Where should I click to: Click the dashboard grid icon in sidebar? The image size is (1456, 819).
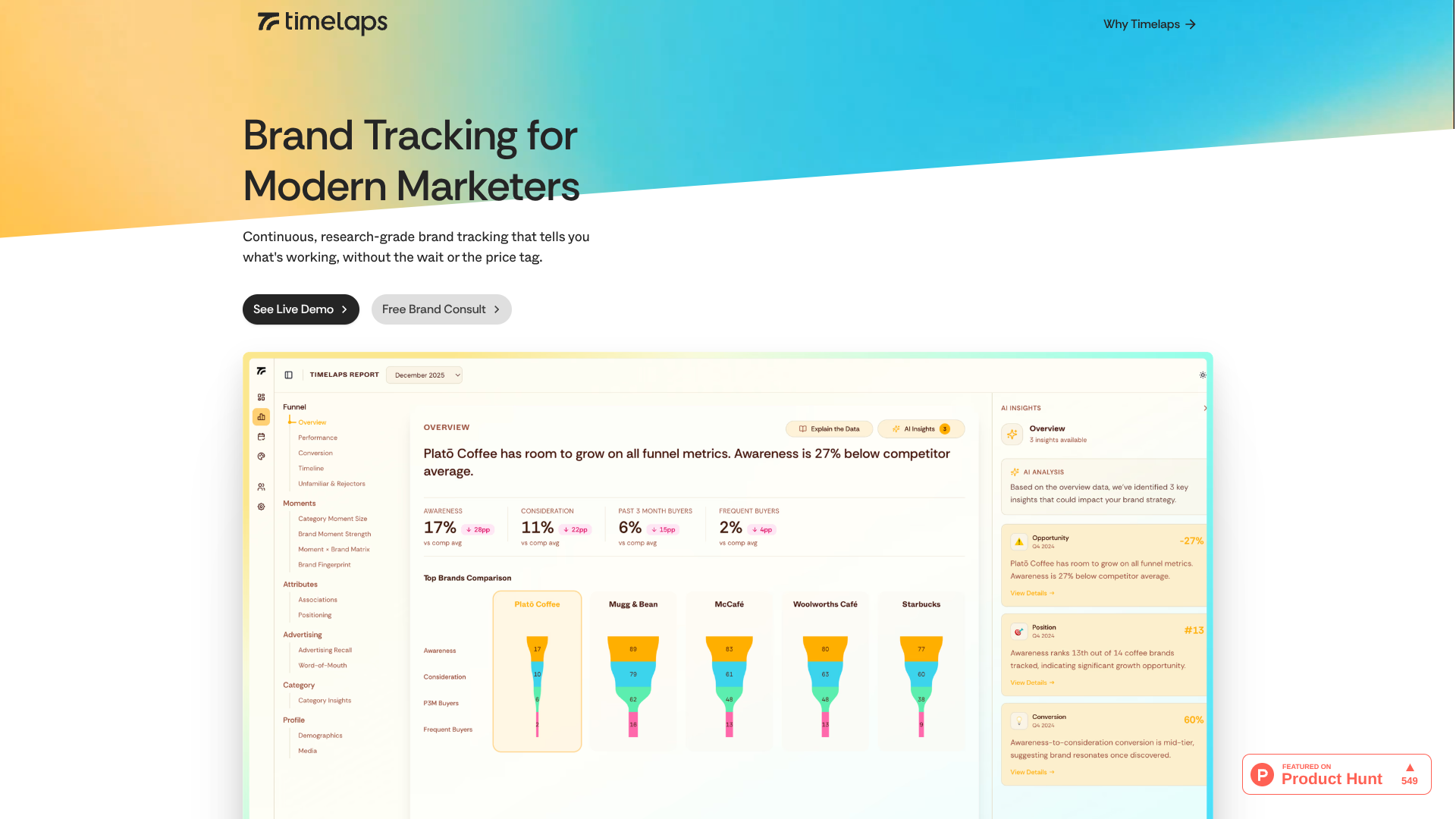click(x=261, y=397)
